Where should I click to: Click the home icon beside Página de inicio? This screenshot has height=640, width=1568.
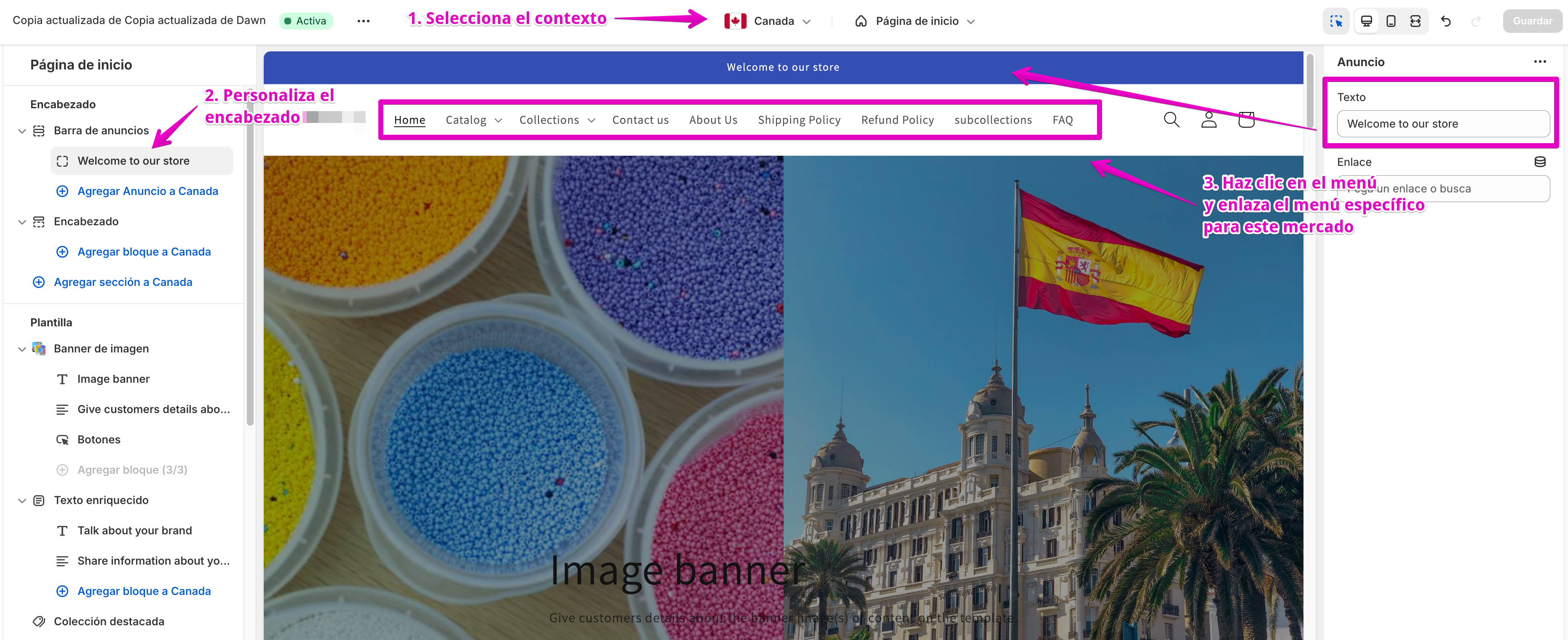pyautogui.click(x=861, y=21)
